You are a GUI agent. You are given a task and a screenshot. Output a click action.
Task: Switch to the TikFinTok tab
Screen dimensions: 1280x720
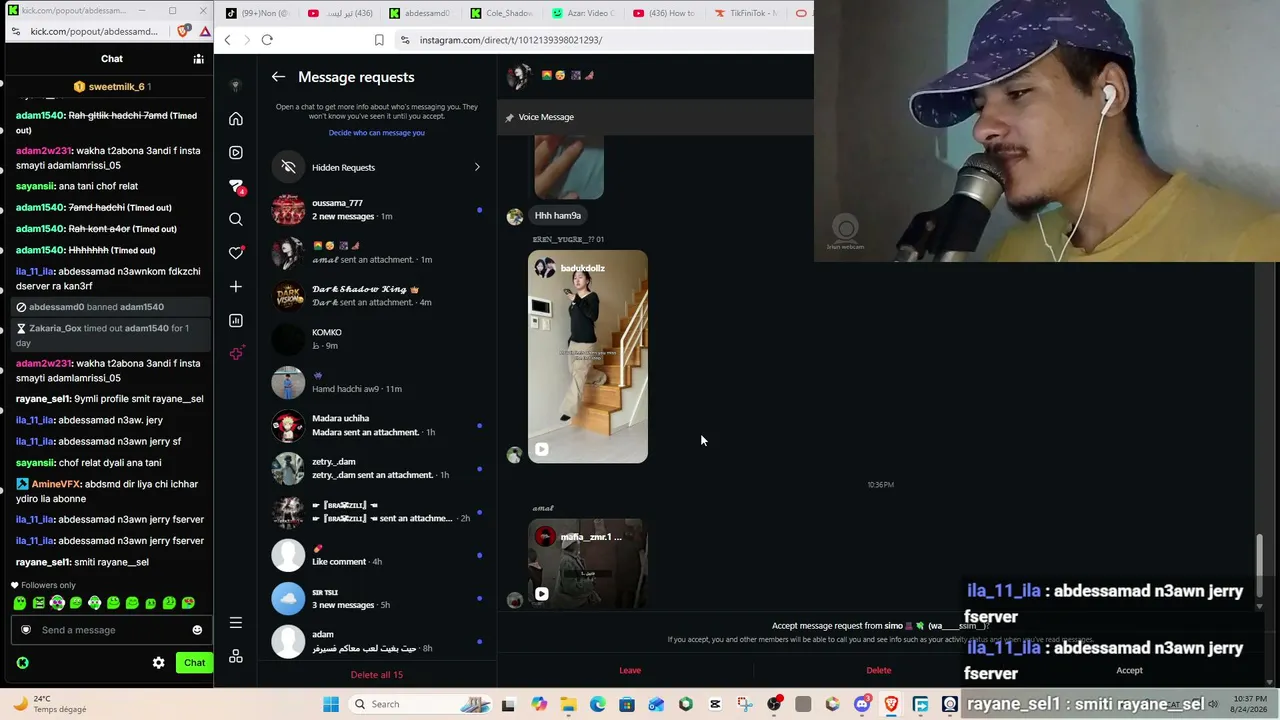coord(746,13)
